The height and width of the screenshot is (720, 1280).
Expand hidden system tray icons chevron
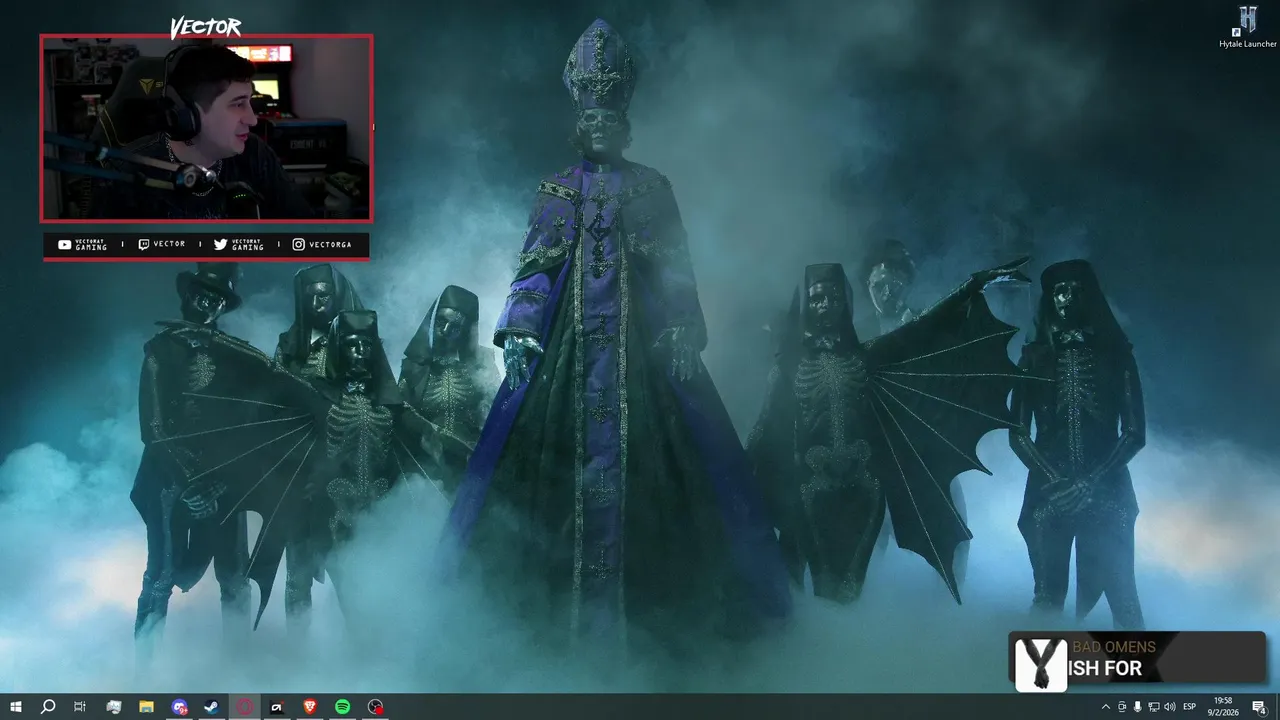pos(1106,707)
